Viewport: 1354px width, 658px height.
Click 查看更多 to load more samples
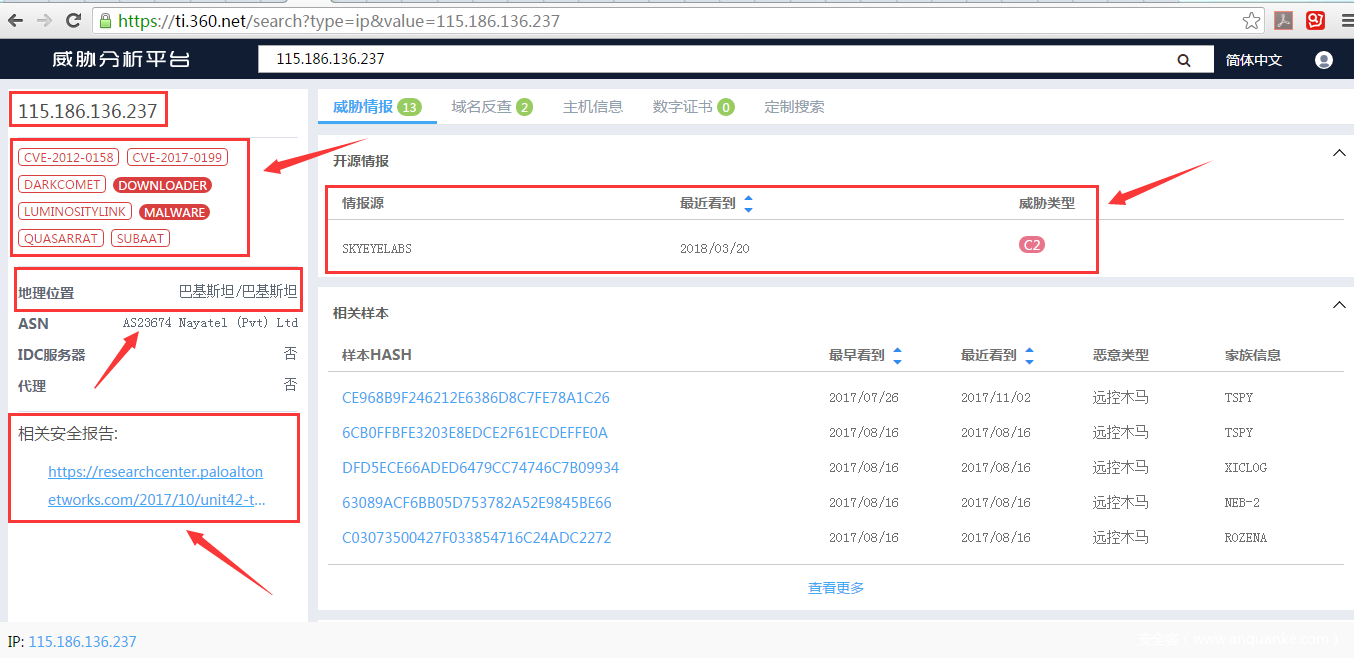836,588
